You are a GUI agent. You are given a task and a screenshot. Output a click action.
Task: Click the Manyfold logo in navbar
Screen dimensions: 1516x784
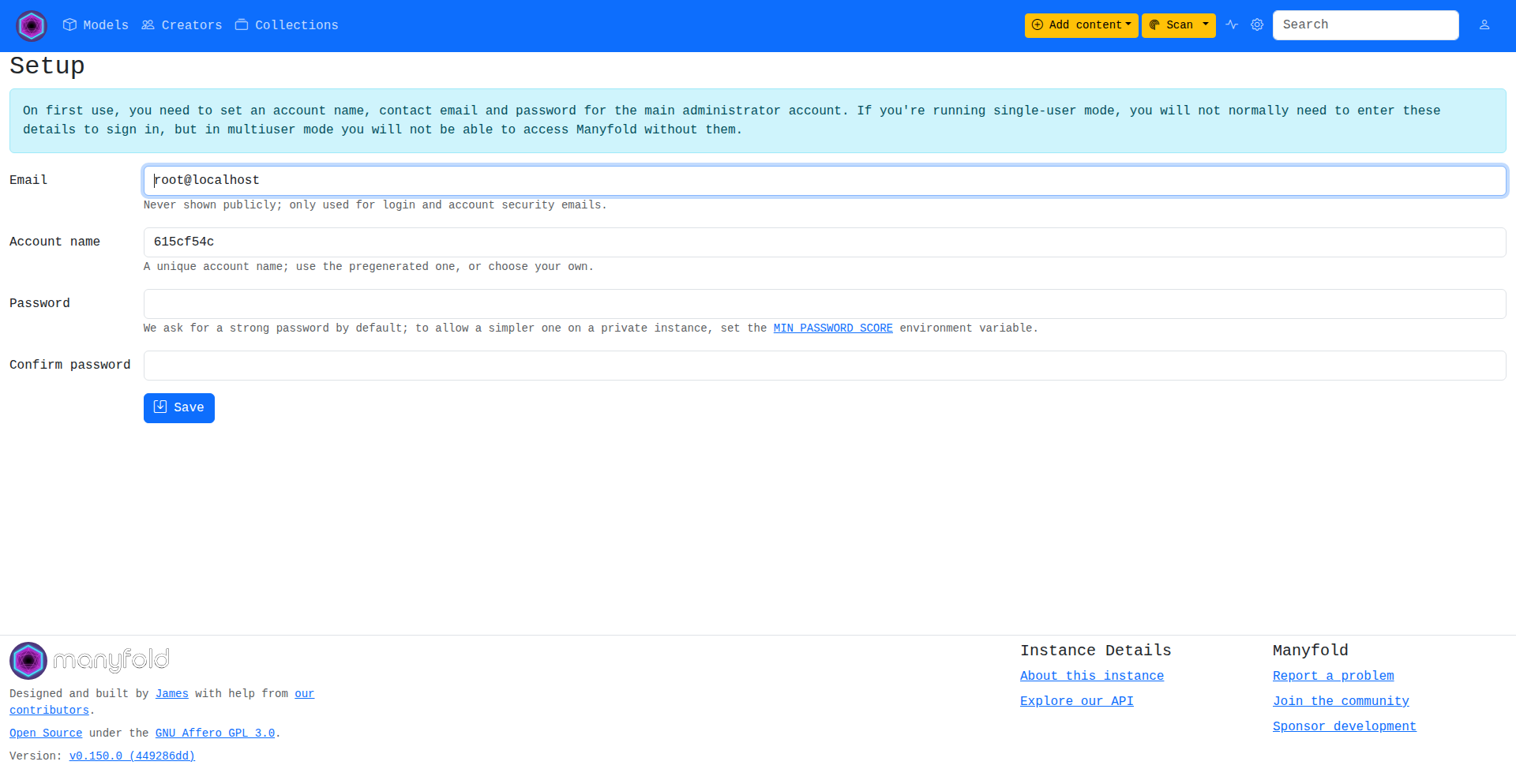[x=32, y=26]
